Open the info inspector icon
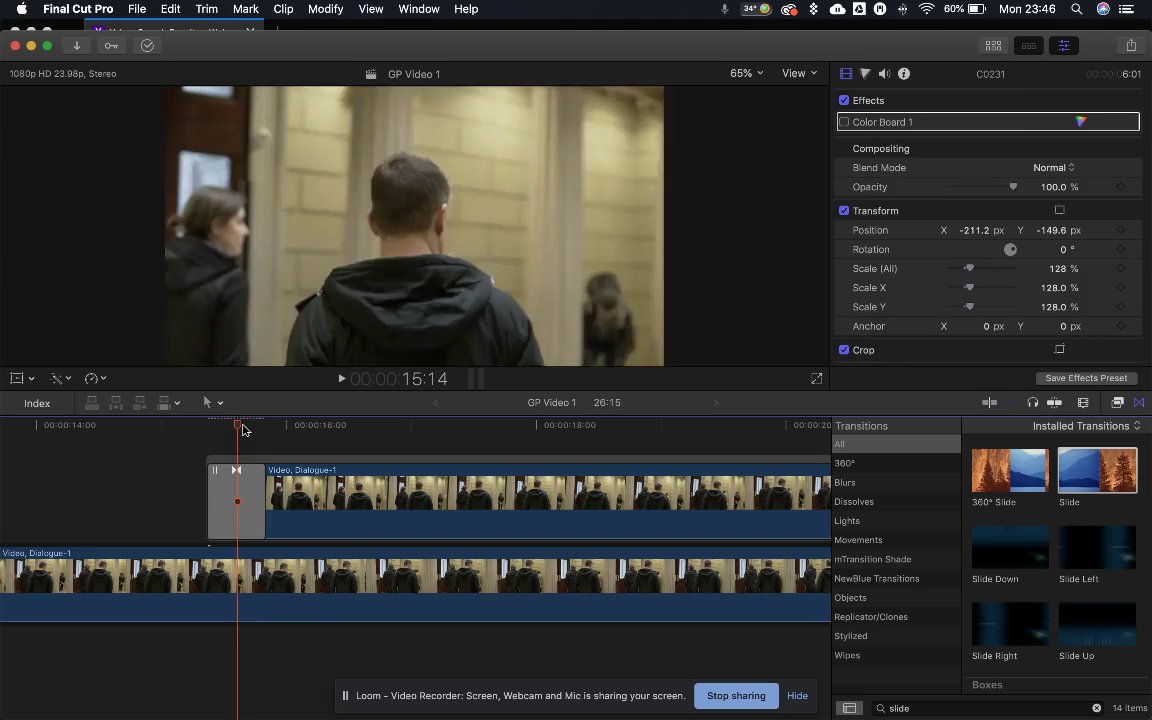The width and height of the screenshot is (1152, 720). [x=904, y=74]
